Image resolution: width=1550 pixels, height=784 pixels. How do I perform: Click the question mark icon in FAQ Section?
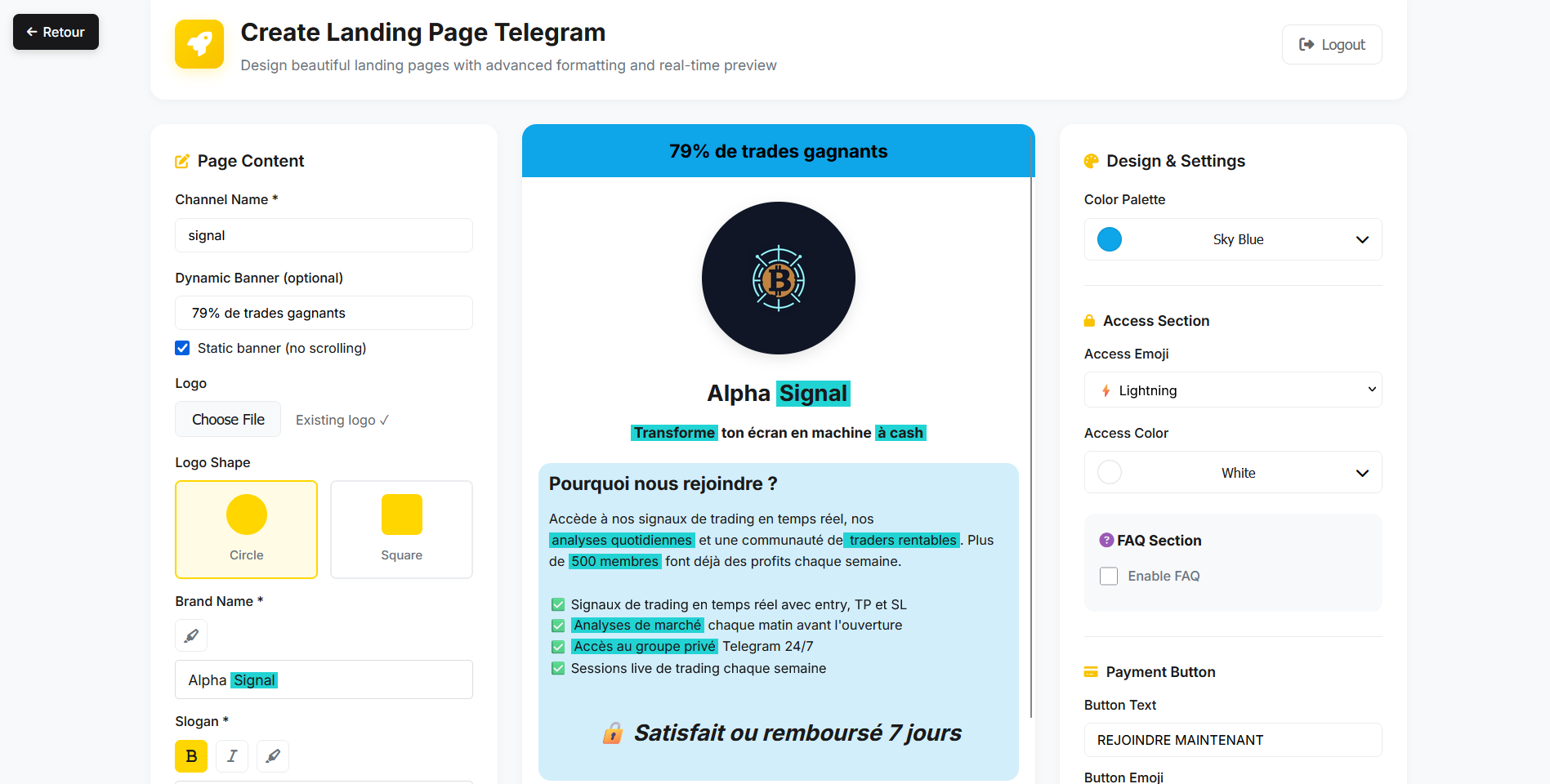pyautogui.click(x=1106, y=540)
